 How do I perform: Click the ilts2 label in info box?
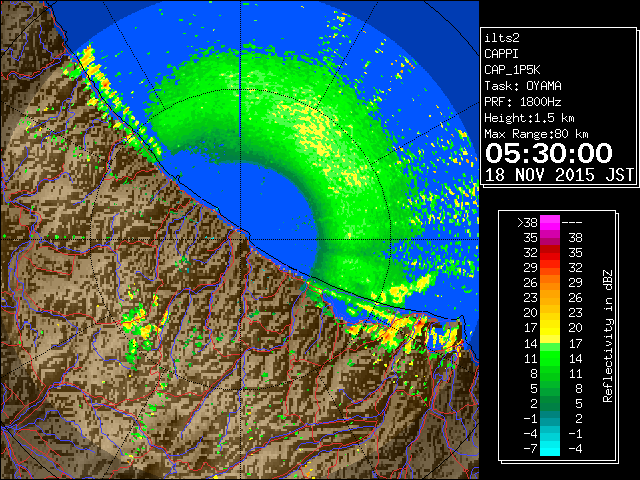[x=502, y=38]
